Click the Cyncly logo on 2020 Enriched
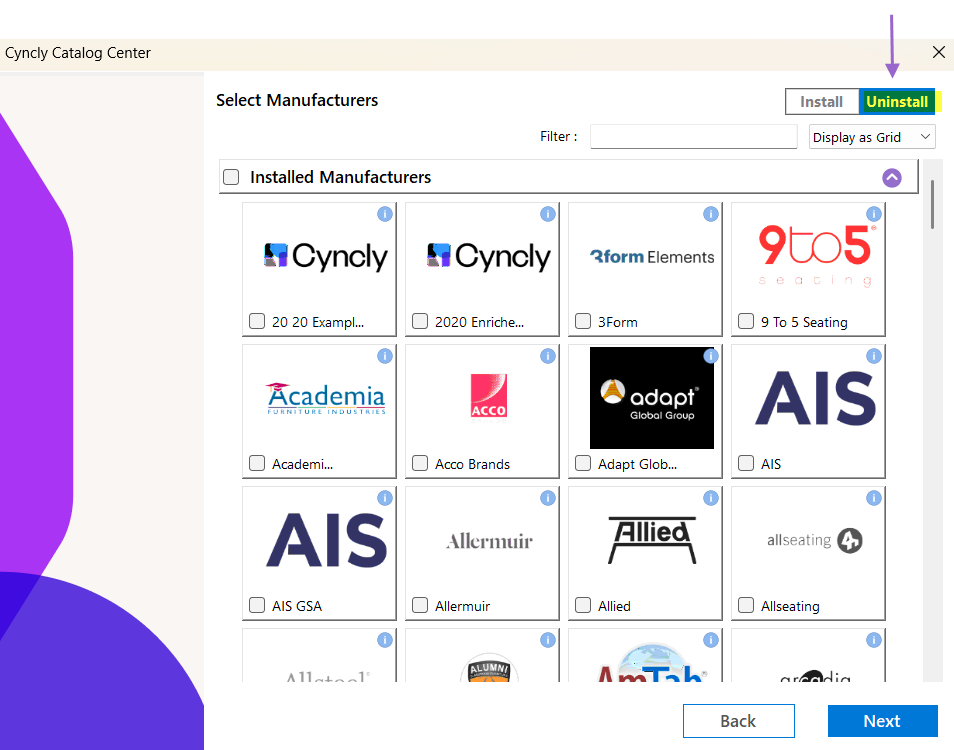 (489, 256)
